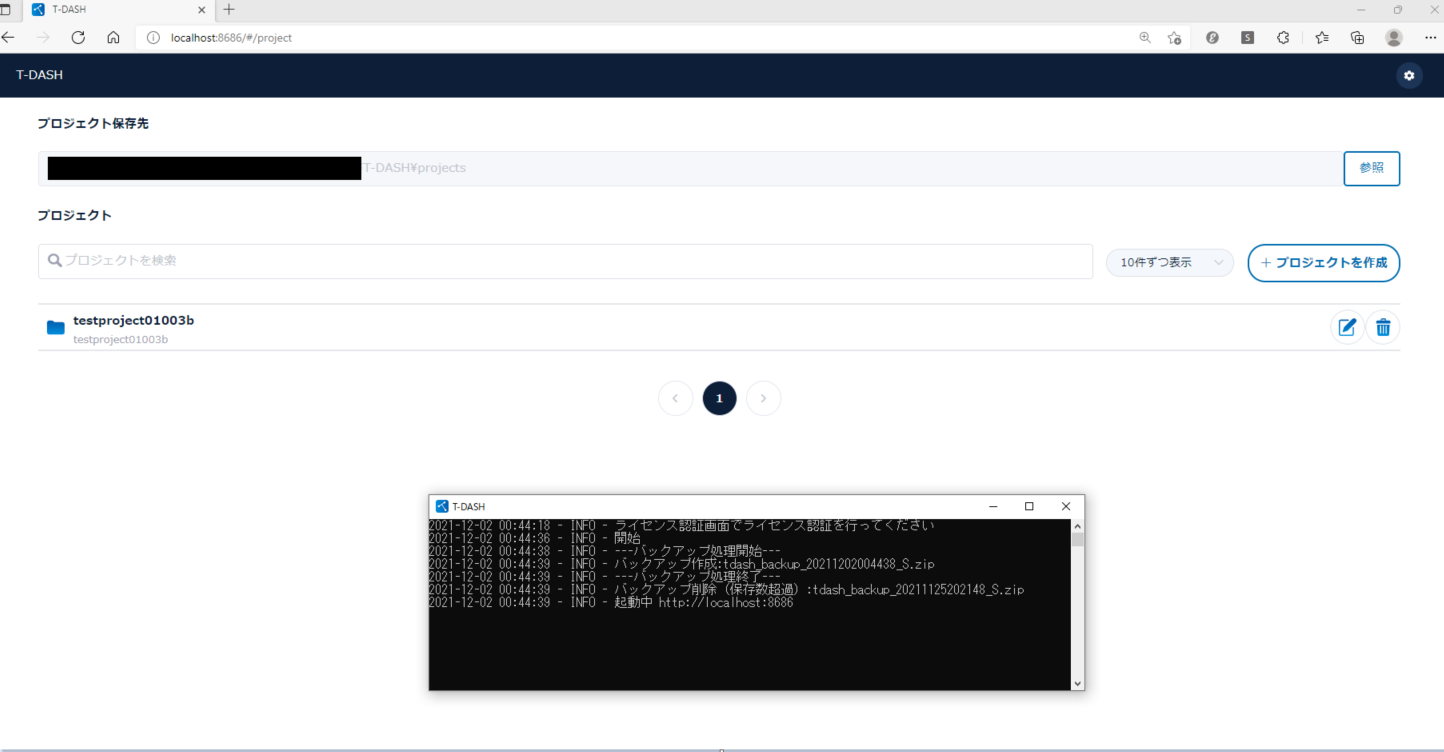Select page 1 in pagination
The height and width of the screenshot is (752, 1444).
[719, 398]
